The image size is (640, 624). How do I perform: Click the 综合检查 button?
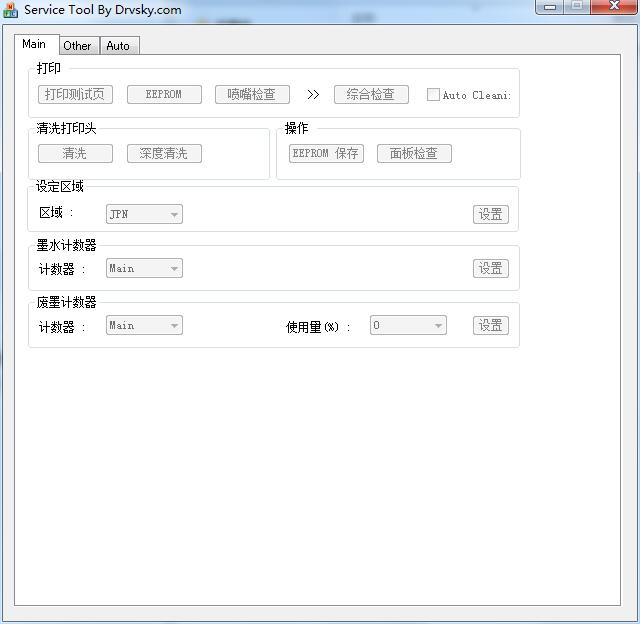pyautogui.click(x=370, y=94)
